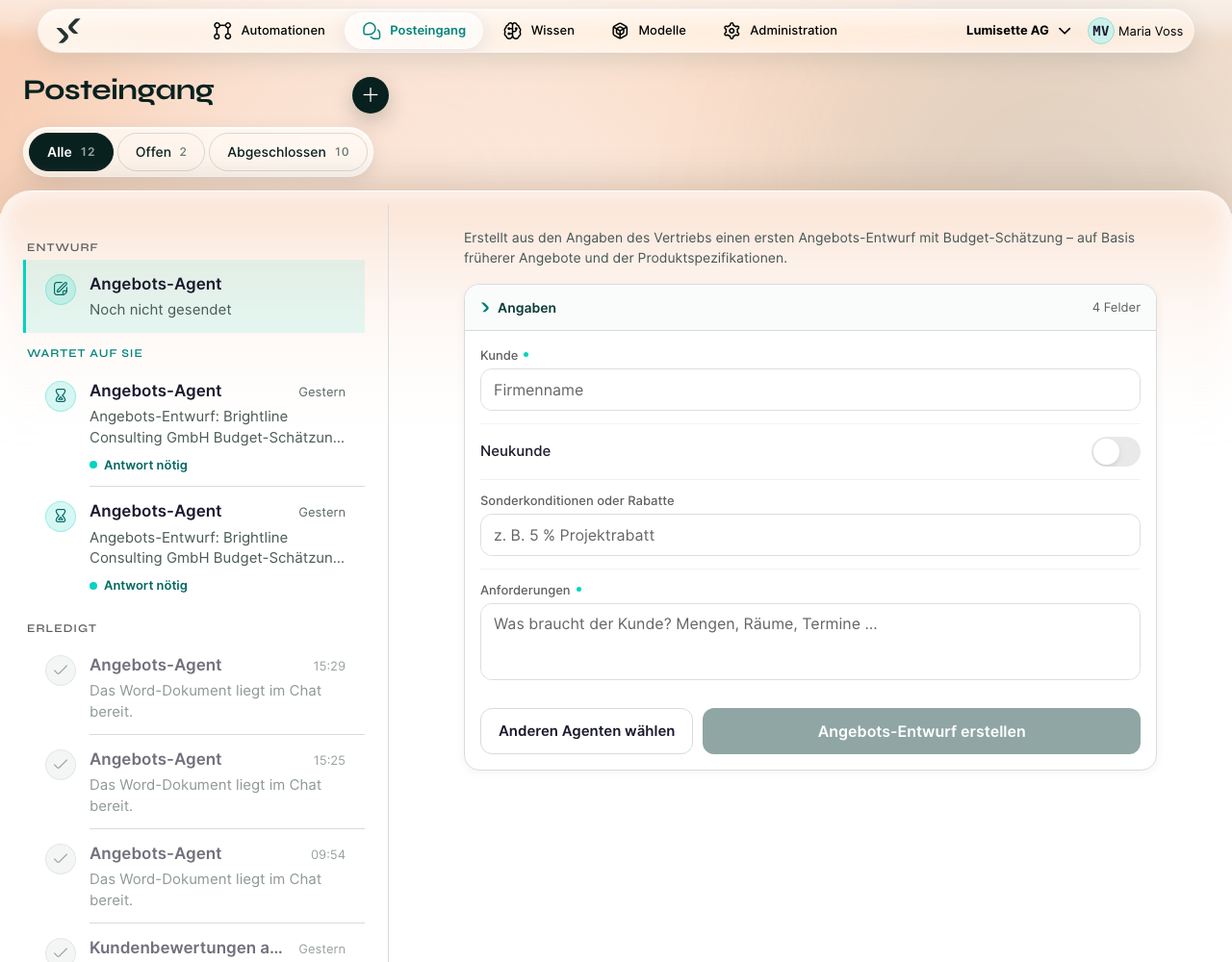Open the draft 'Noch nicht gesendet' entry
Screen dimensions: 1232x962
click(x=194, y=296)
